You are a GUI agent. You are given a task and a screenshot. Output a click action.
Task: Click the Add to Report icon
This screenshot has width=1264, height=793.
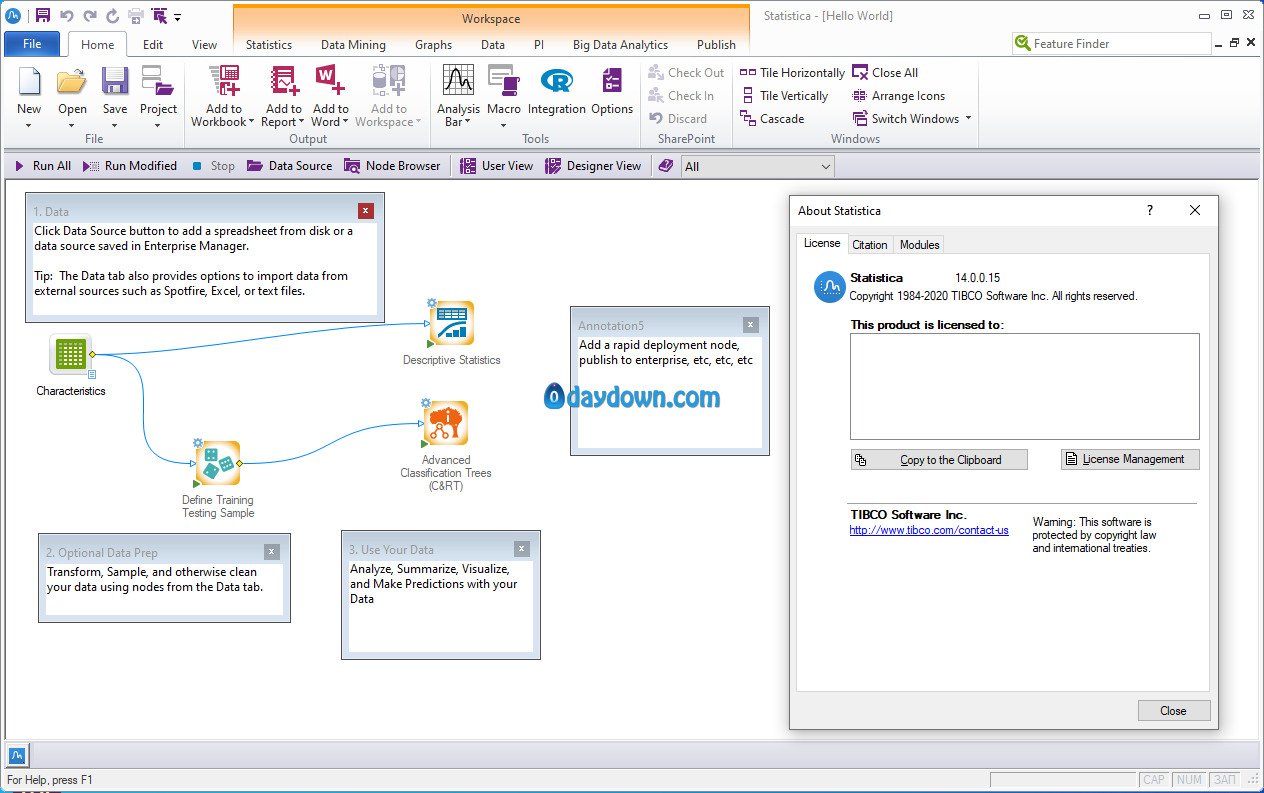(x=284, y=82)
